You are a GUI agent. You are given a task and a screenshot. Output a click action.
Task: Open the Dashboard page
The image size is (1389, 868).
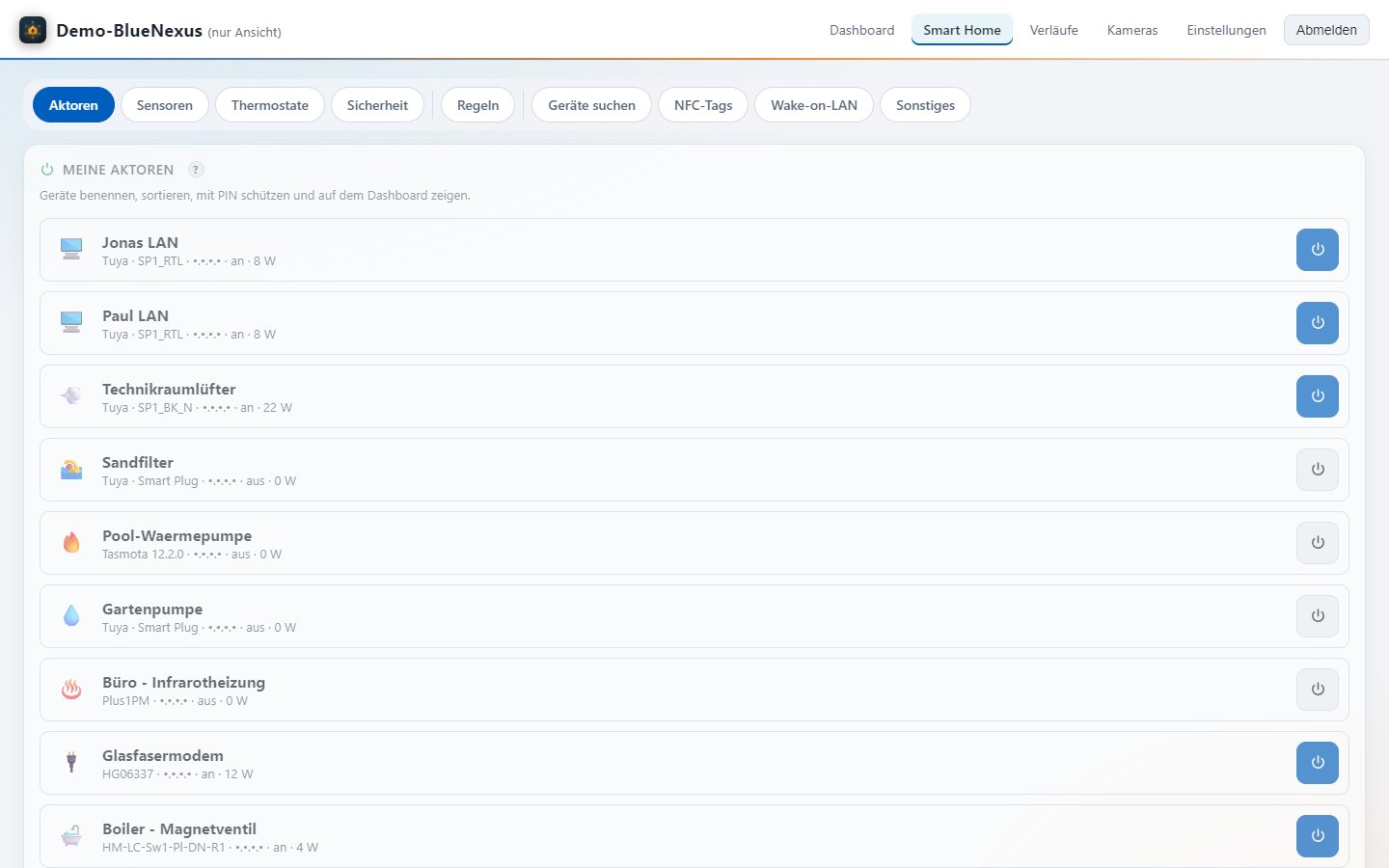click(x=861, y=30)
